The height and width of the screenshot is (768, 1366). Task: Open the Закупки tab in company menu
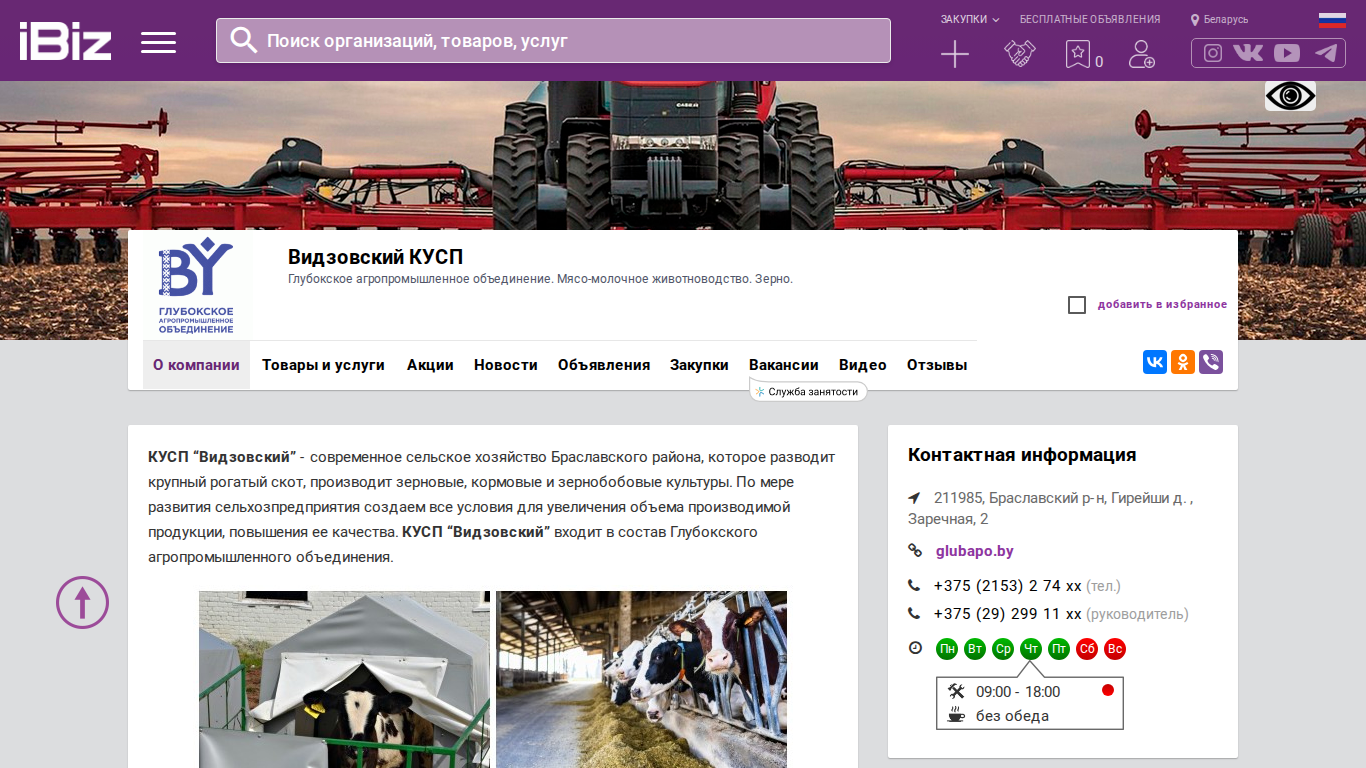[x=699, y=365]
